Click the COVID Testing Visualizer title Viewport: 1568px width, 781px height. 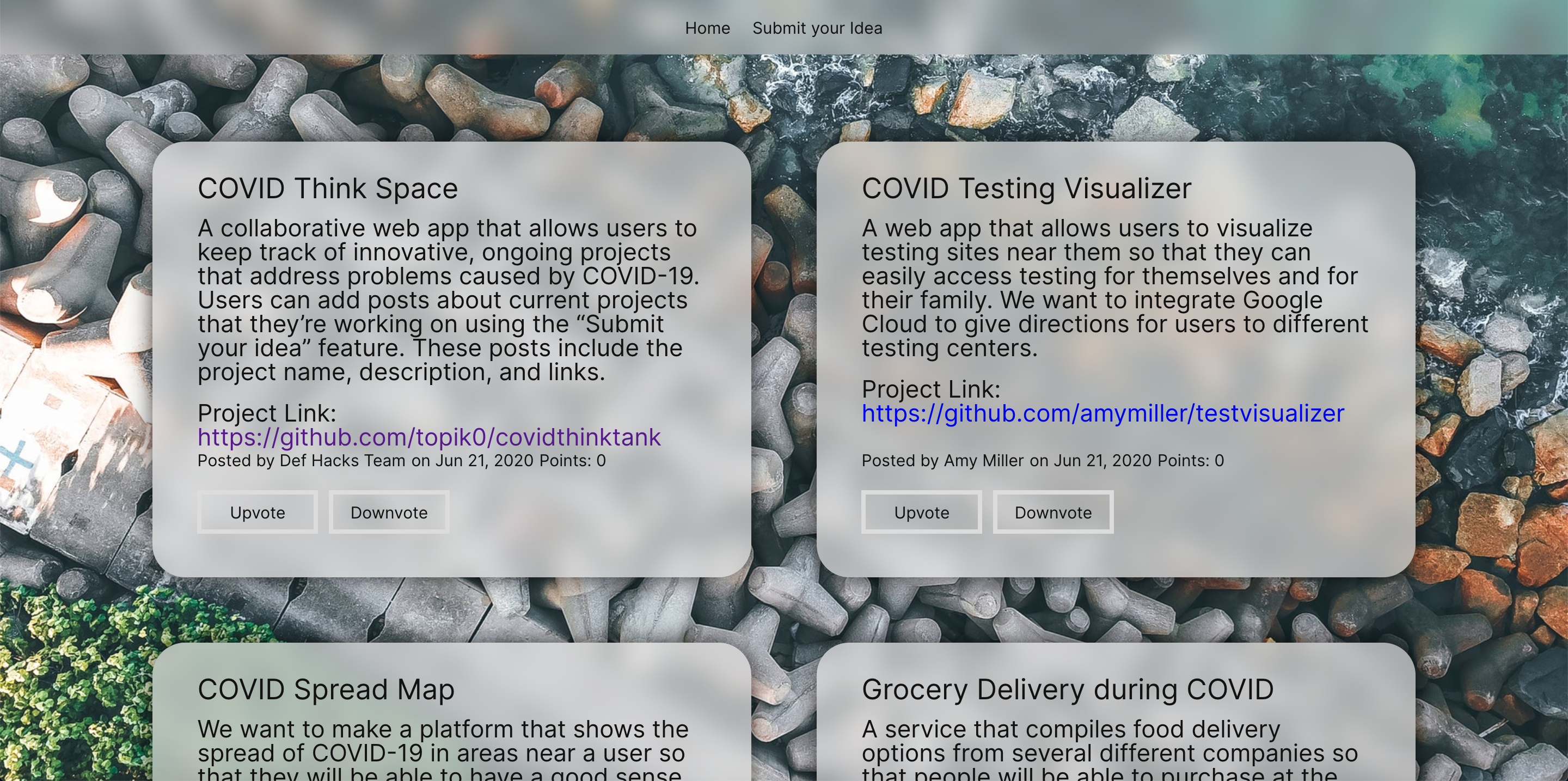pos(1026,188)
